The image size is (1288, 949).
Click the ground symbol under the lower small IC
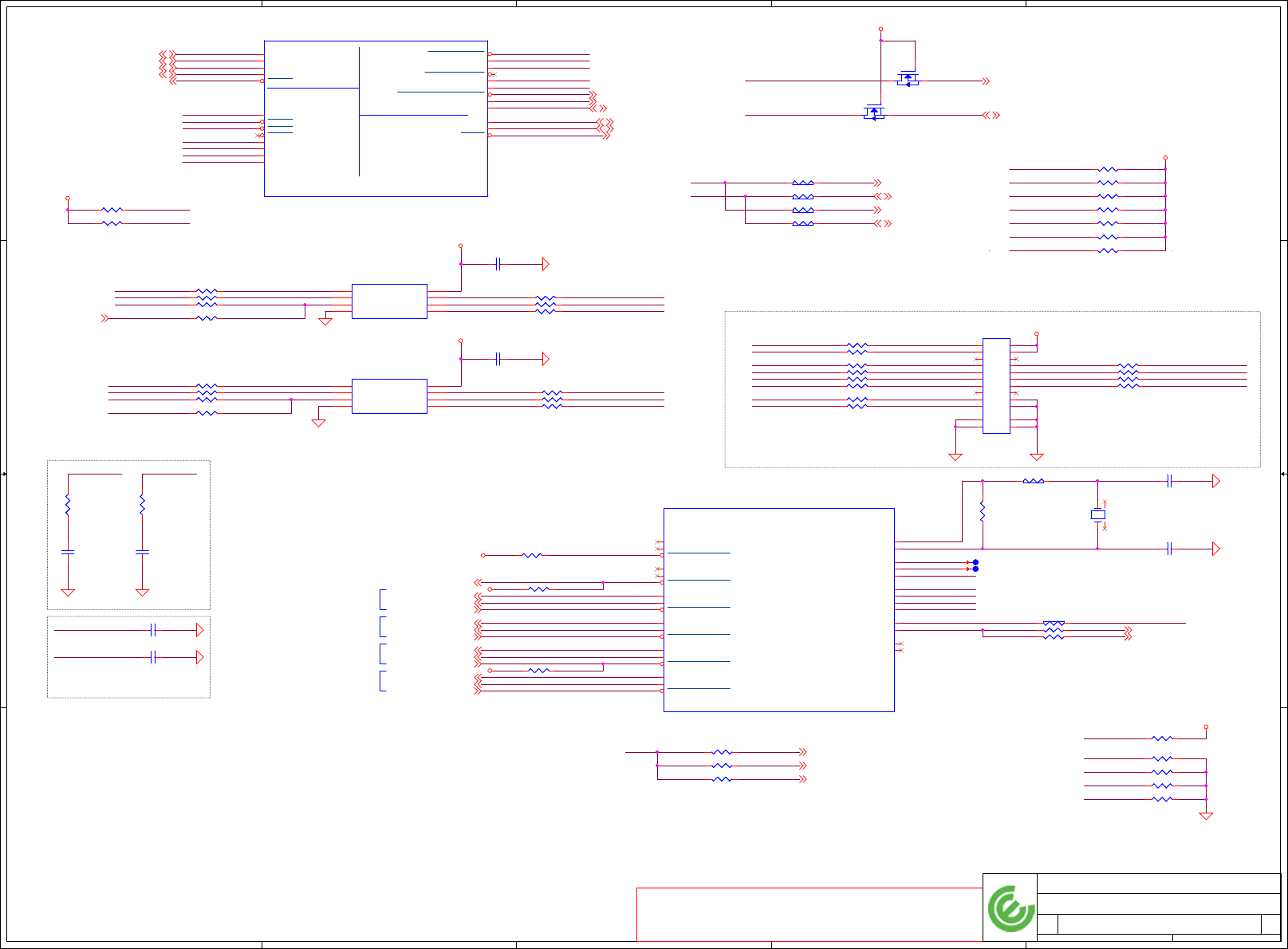click(x=318, y=423)
